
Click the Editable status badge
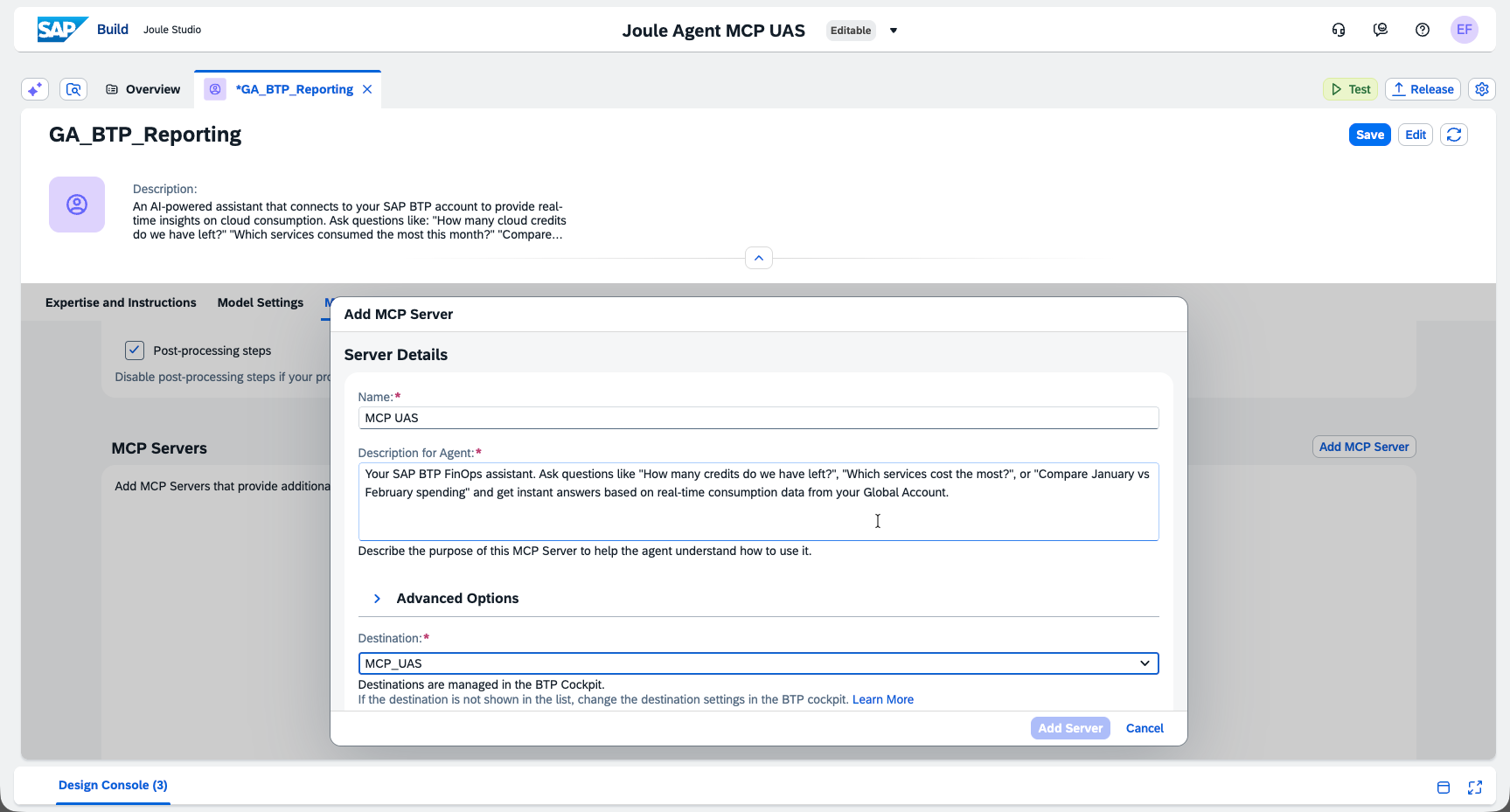click(x=851, y=31)
